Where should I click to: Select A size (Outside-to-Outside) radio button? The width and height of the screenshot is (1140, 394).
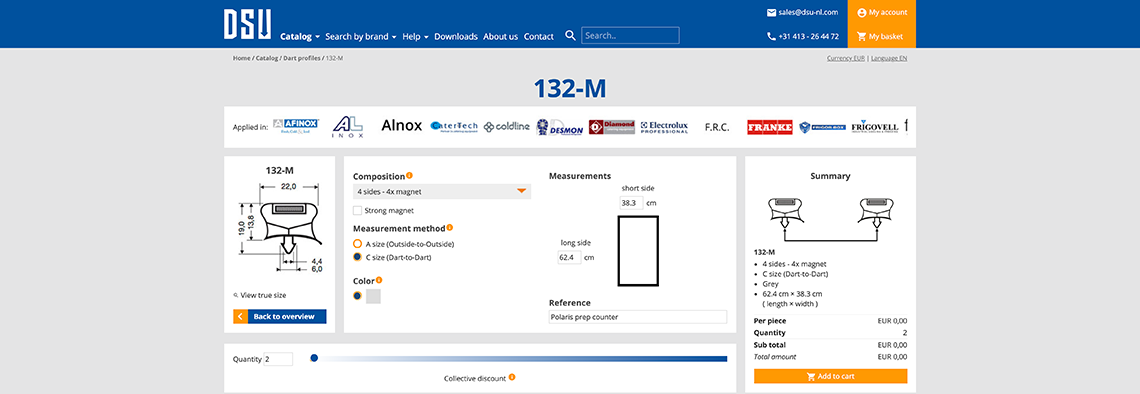tap(357, 244)
